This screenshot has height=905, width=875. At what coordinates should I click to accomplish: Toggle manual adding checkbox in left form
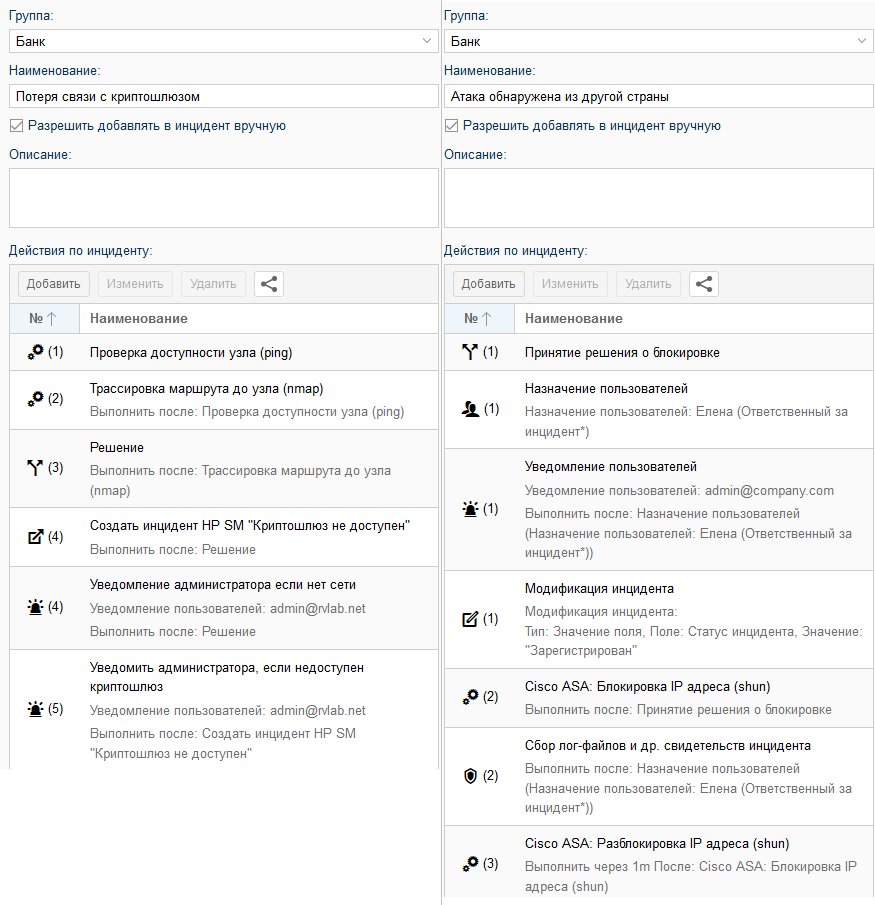16,126
